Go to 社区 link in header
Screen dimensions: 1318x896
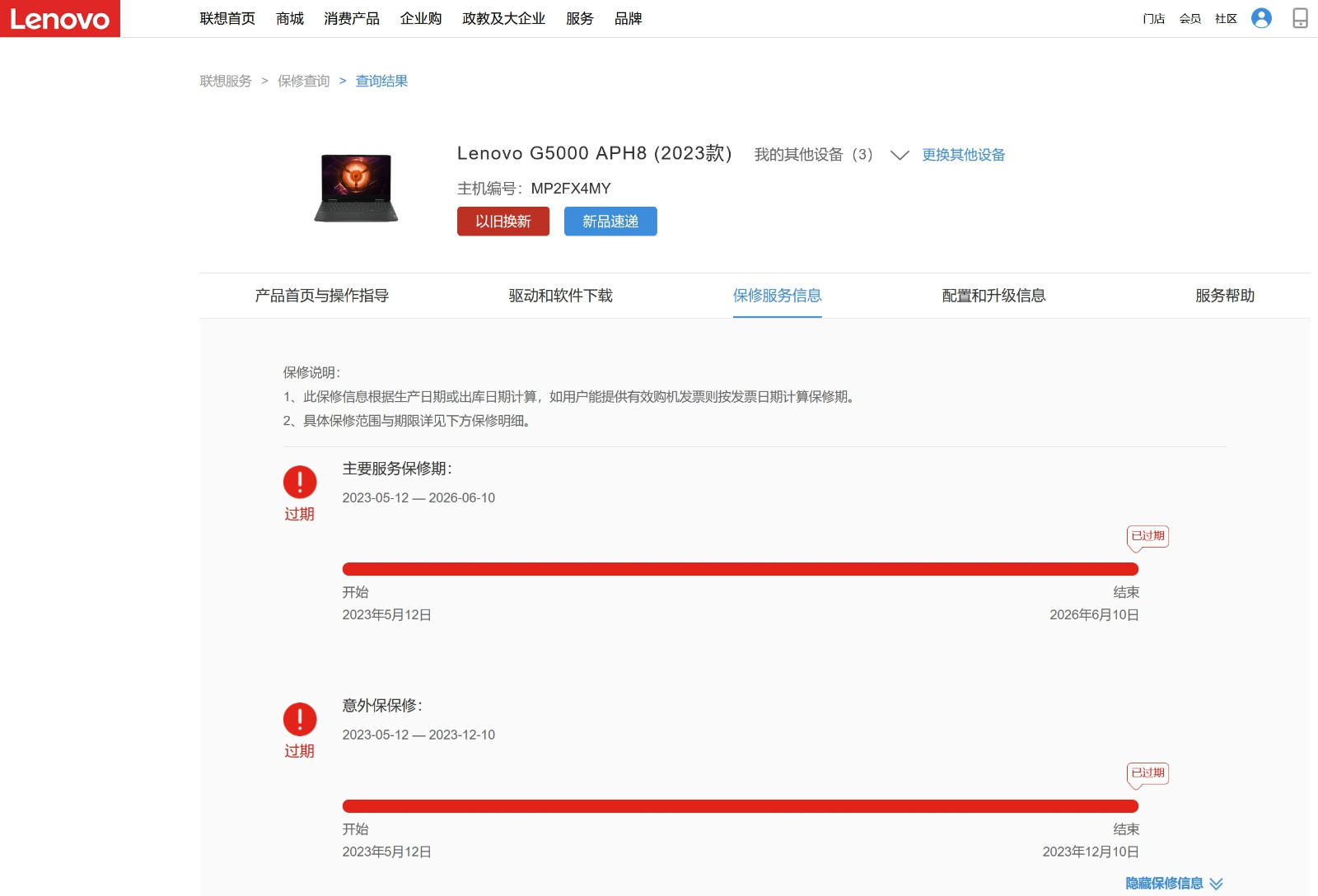pyautogui.click(x=1227, y=19)
